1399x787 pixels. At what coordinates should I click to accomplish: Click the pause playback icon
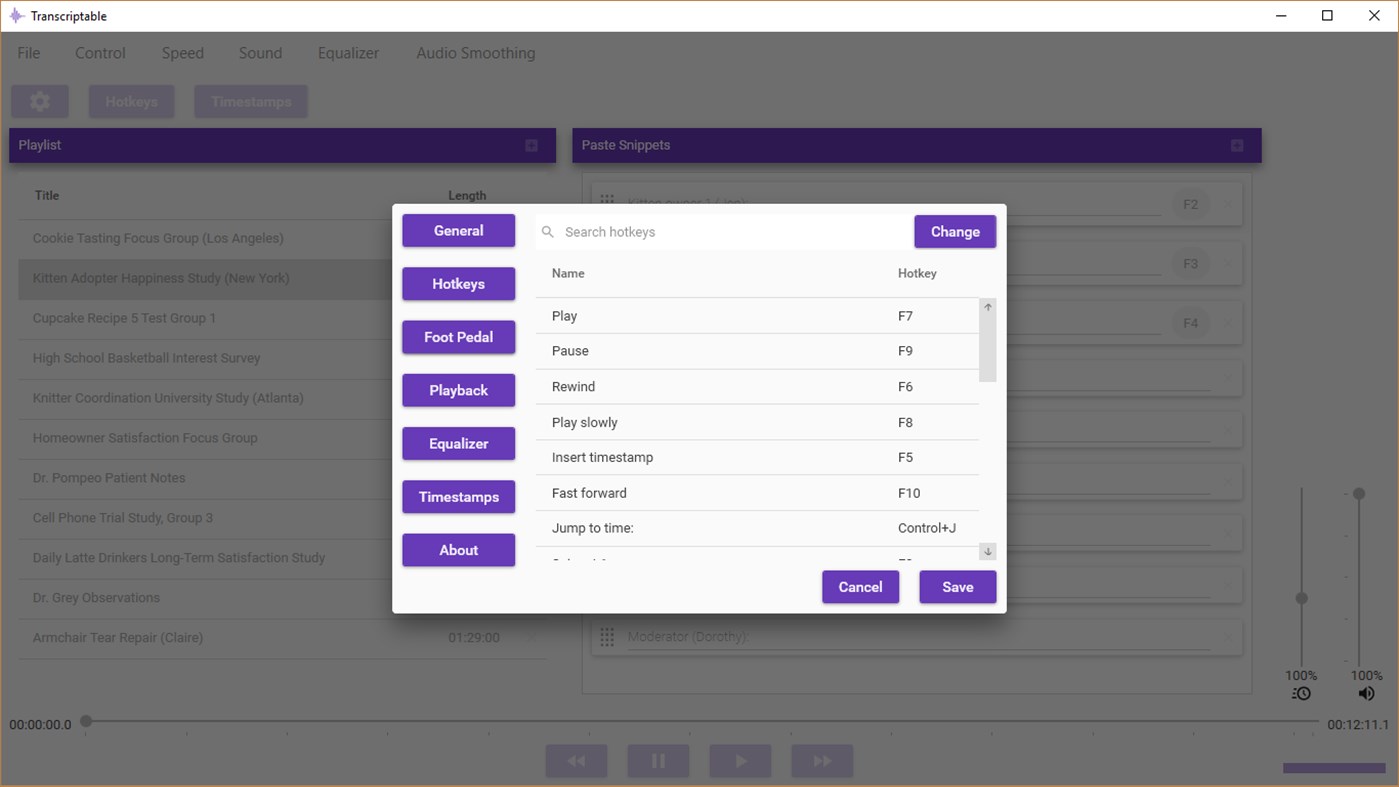coord(658,760)
